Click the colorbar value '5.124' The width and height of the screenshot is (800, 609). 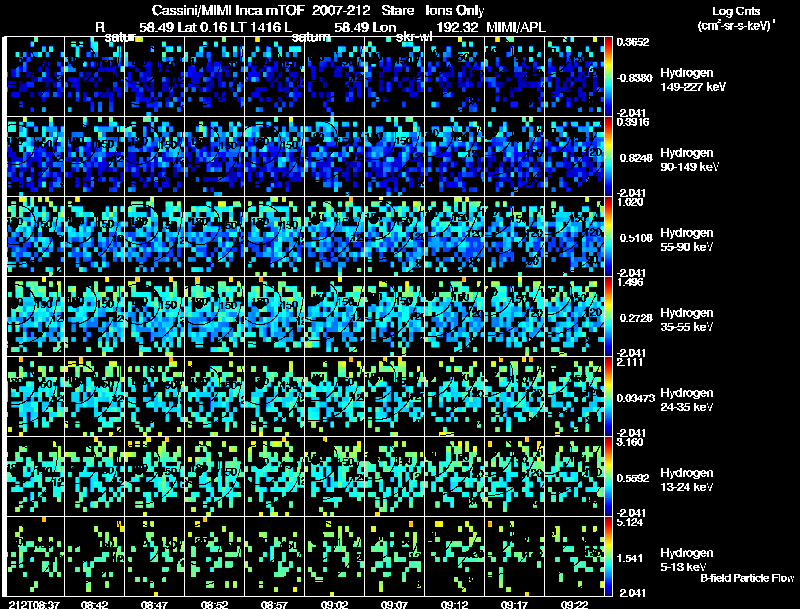630,522
